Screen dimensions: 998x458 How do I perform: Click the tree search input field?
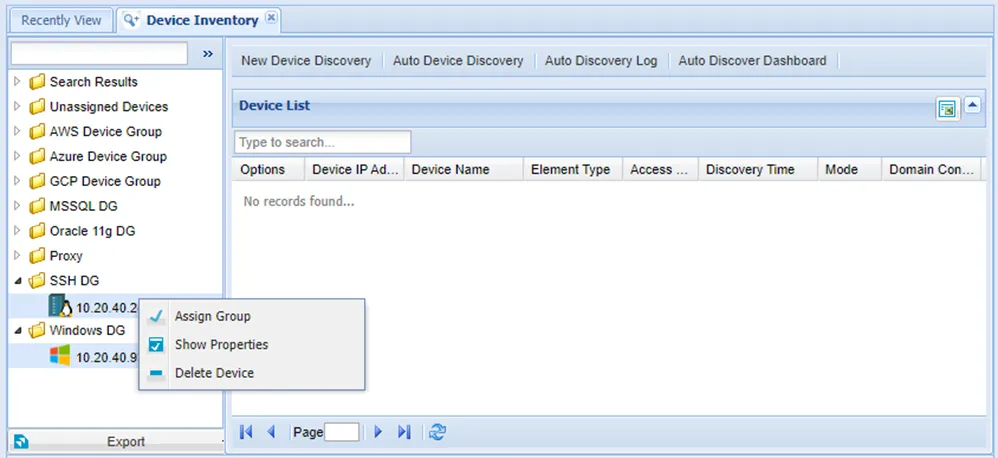click(x=99, y=54)
